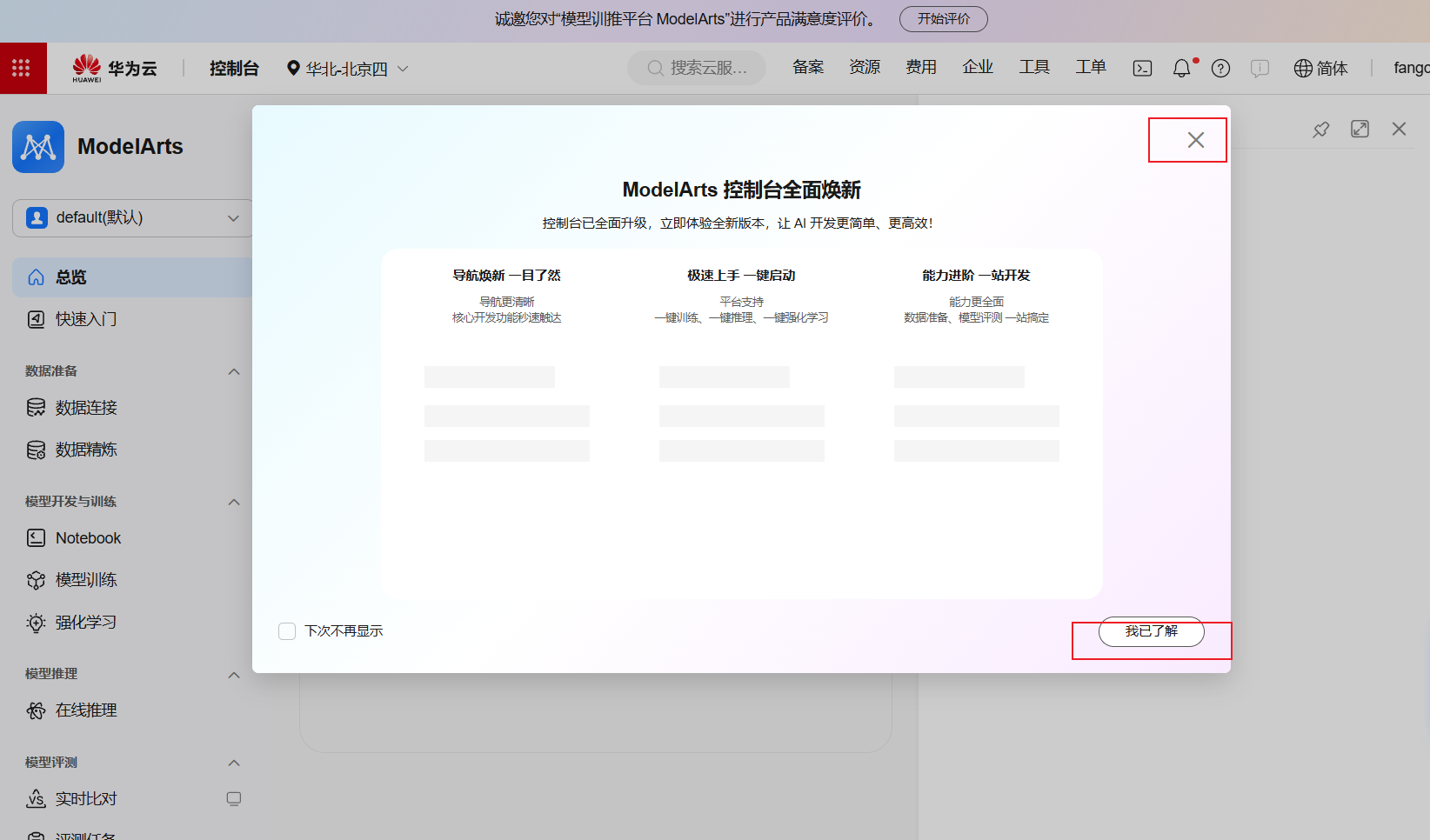Collapse the 模型推理 section

coord(233,675)
